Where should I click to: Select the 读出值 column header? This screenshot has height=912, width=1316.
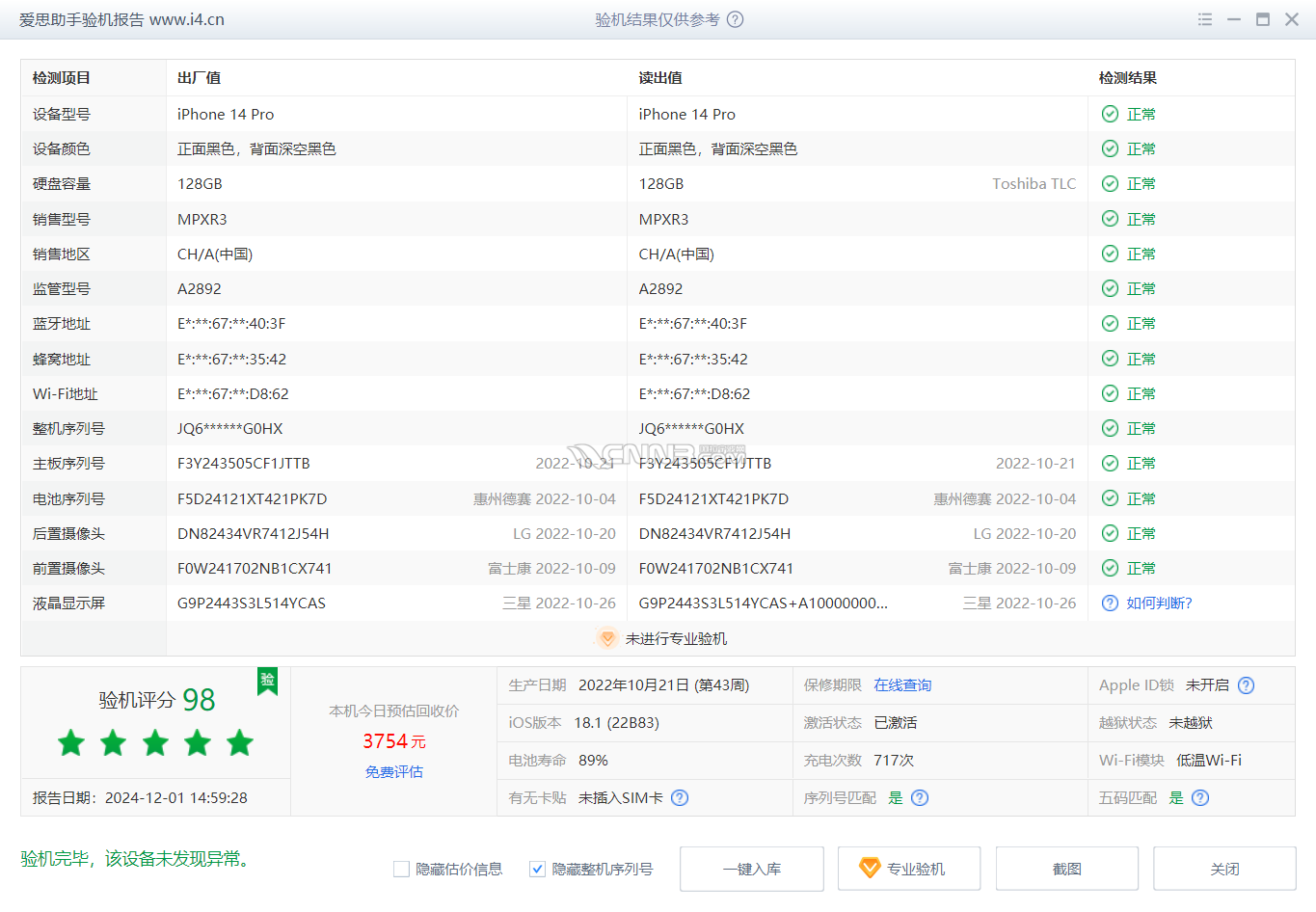click(x=660, y=78)
